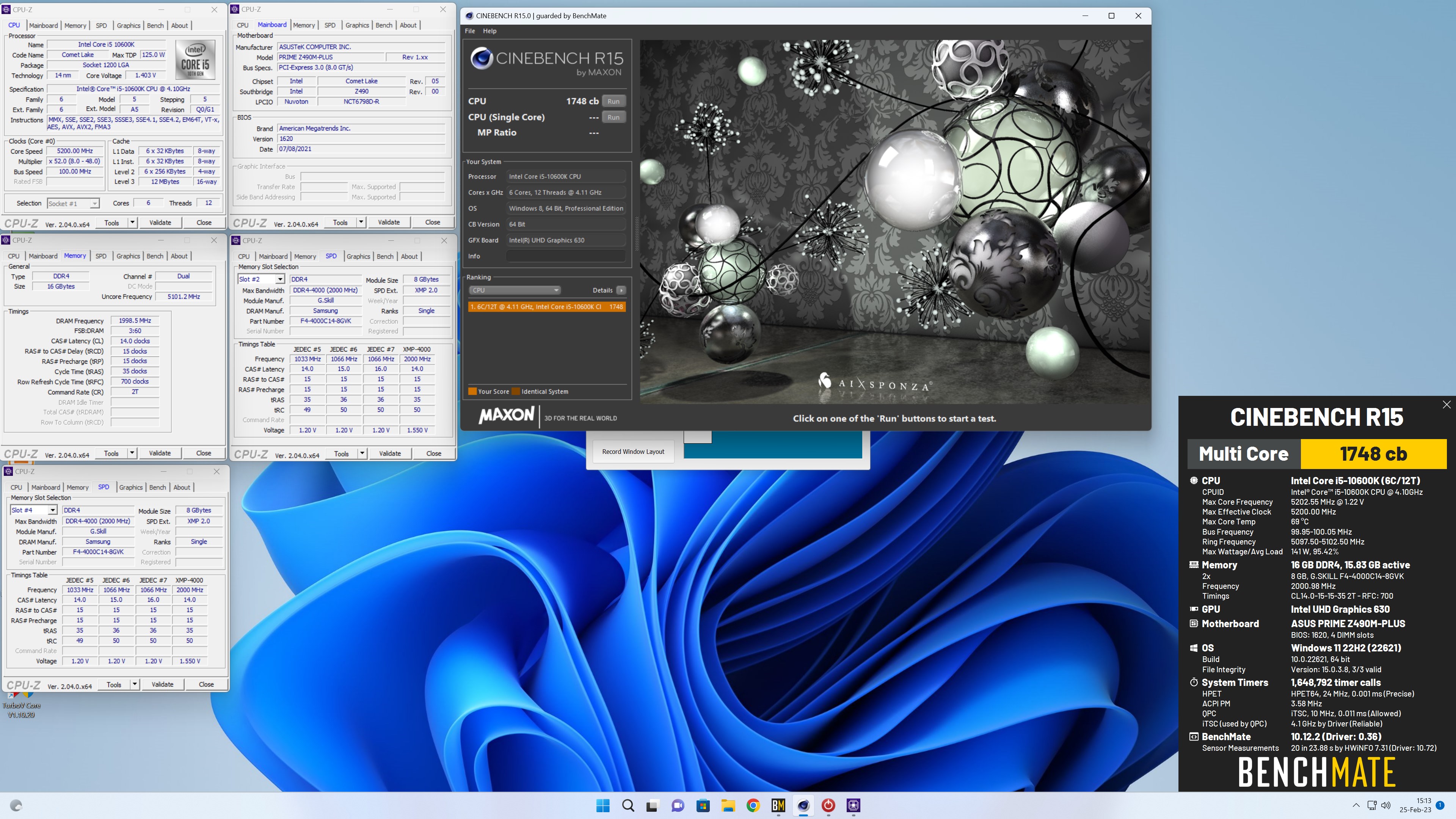Open the File menu in Cinebench
This screenshot has height=819, width=1456.
point(470,31)
